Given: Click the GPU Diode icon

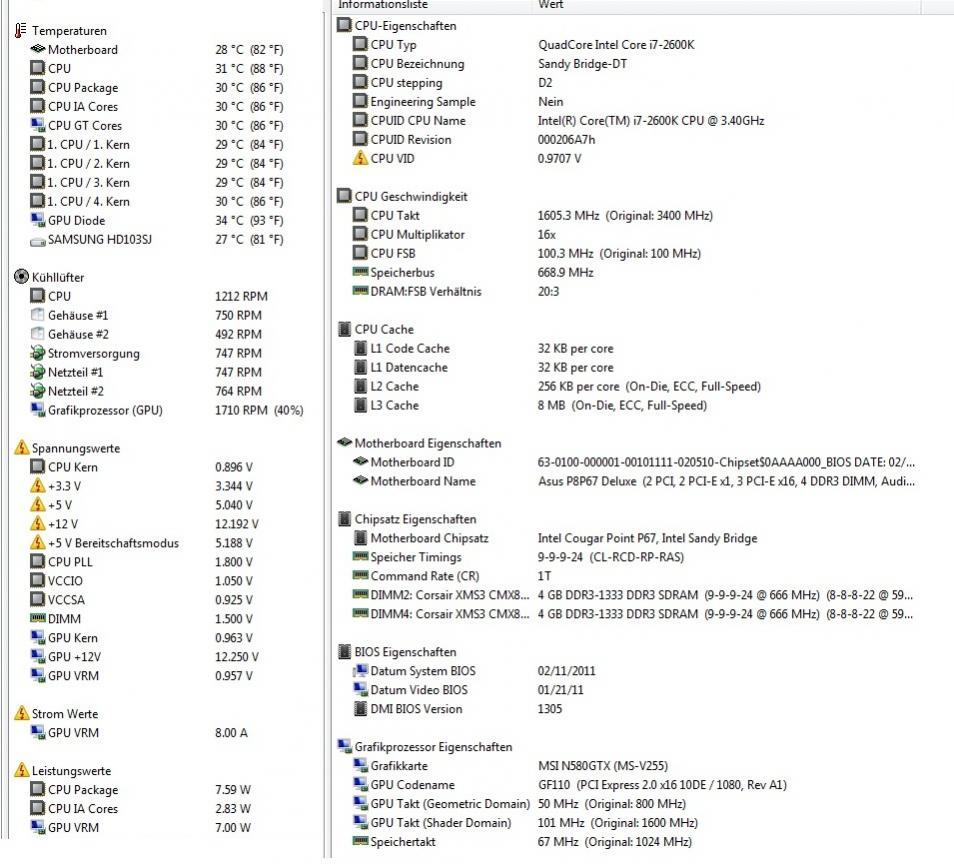Looking at the screenshot, I should (38, 220).
